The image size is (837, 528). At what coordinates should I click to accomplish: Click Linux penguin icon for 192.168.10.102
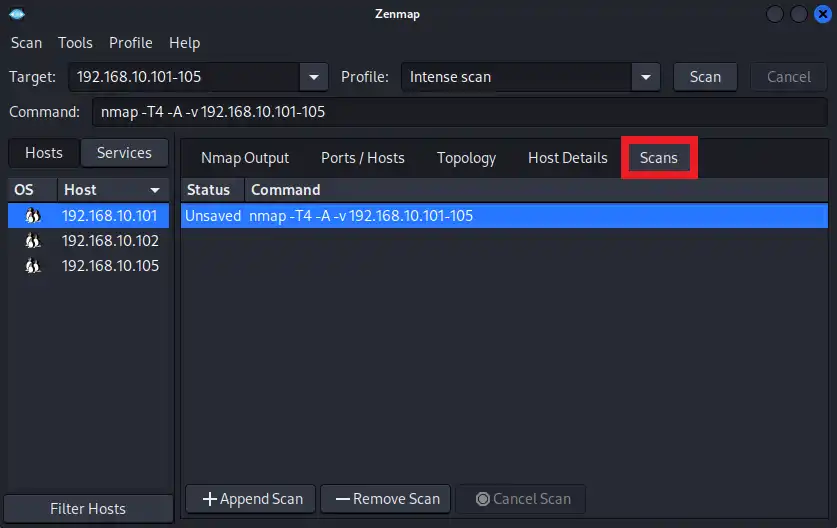[x=33, y=241]
